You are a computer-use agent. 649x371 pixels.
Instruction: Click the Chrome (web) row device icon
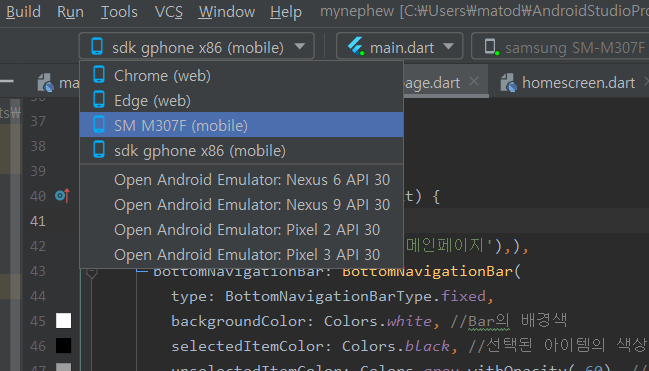[x=99, y=75]
